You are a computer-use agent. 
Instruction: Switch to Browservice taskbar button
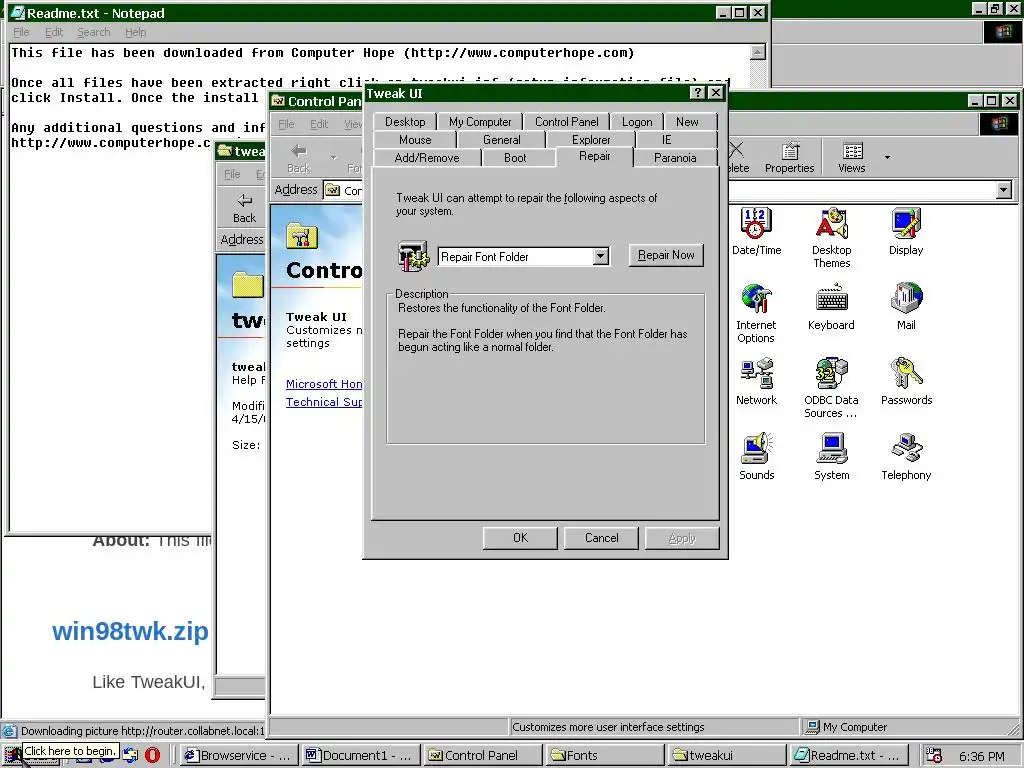point(238,756)
